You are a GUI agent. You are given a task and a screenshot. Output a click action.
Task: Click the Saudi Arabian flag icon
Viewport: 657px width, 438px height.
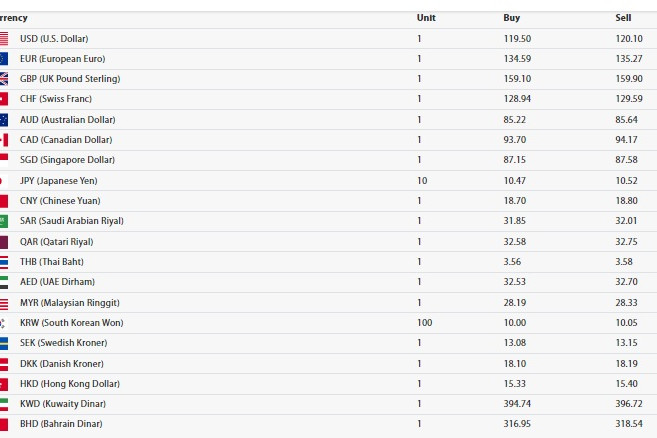tap(4, 221)
